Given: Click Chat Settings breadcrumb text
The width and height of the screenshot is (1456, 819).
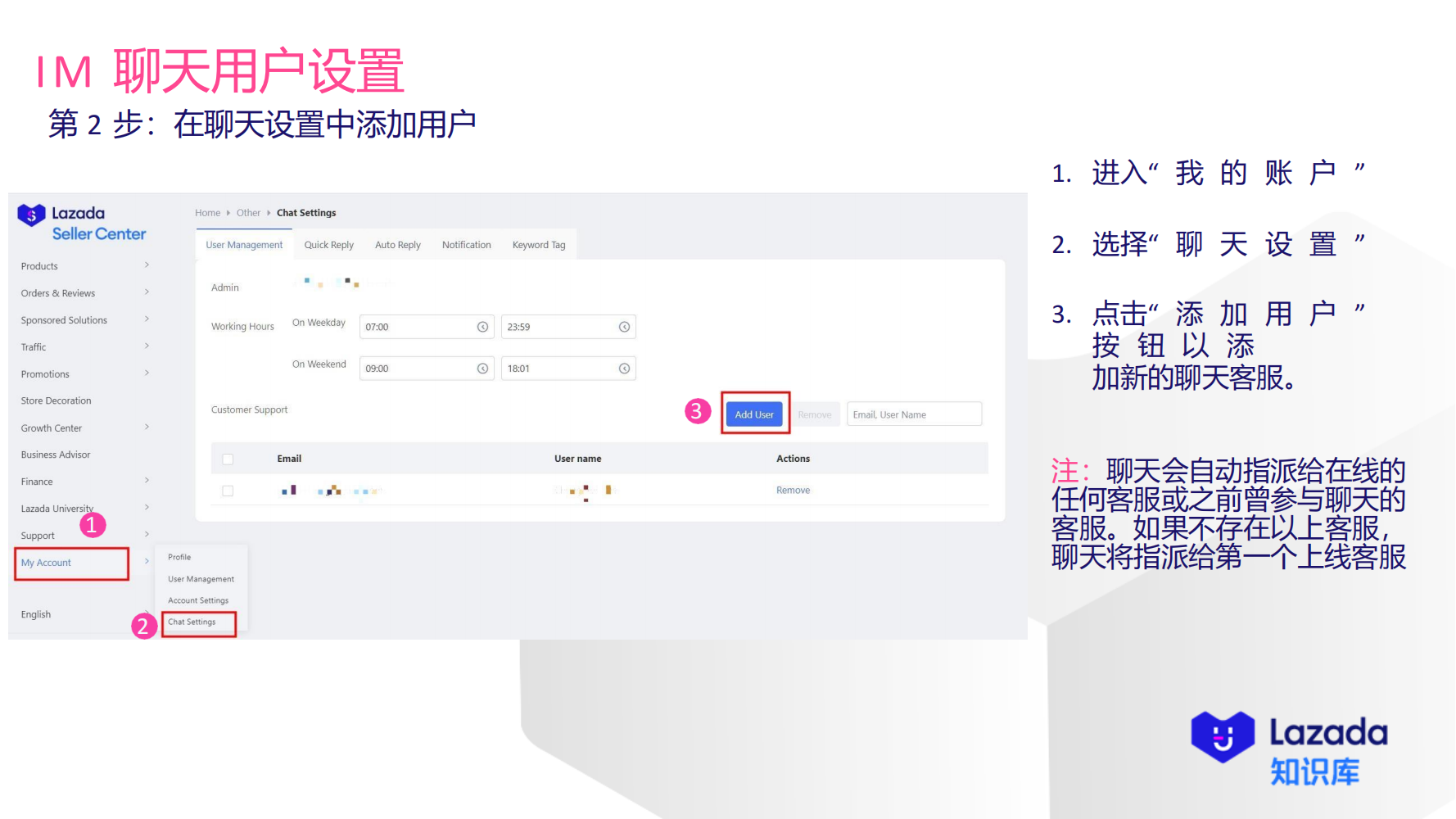Looking at the screenshot, I should (x=306, y=213).
